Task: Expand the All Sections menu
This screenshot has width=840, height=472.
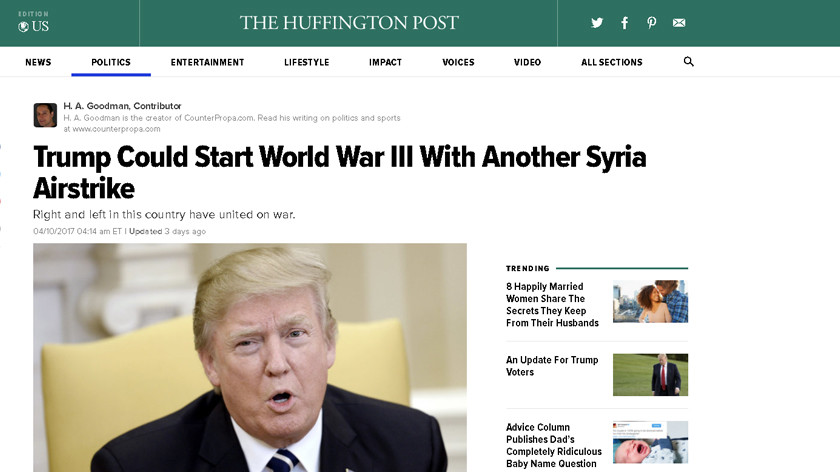Action: click(611, 62)
